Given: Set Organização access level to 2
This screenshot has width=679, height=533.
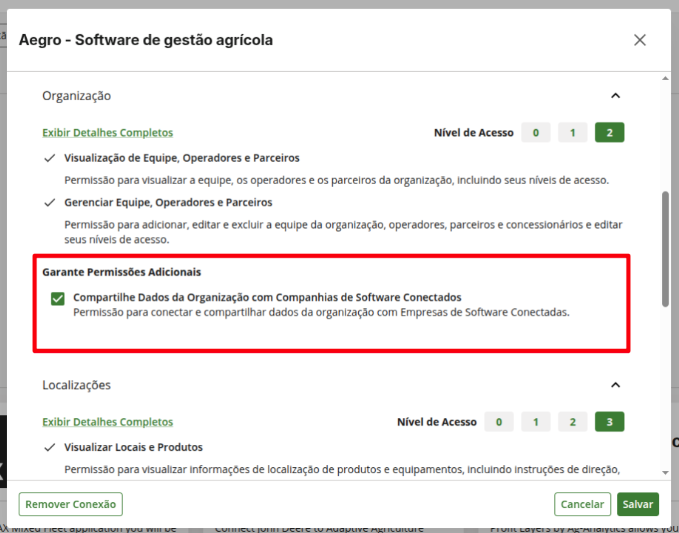Looking at the screenshot, I should pyautogui.click(x=609, y=132).
